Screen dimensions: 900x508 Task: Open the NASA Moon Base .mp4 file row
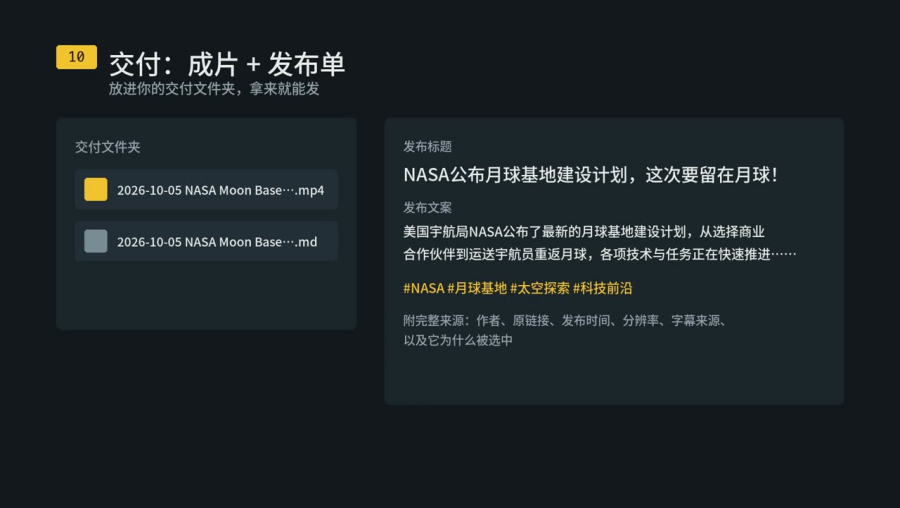(206, 189)
